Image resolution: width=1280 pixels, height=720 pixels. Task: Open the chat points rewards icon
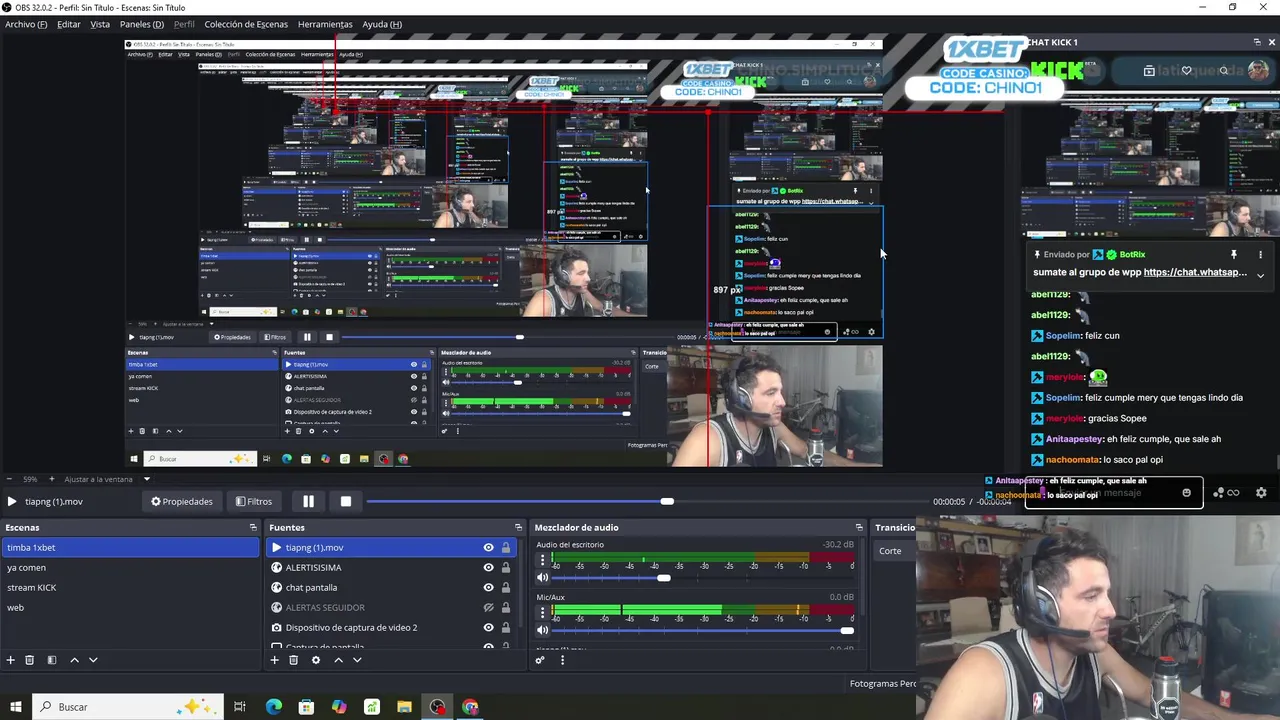(x=1225, y=493)
